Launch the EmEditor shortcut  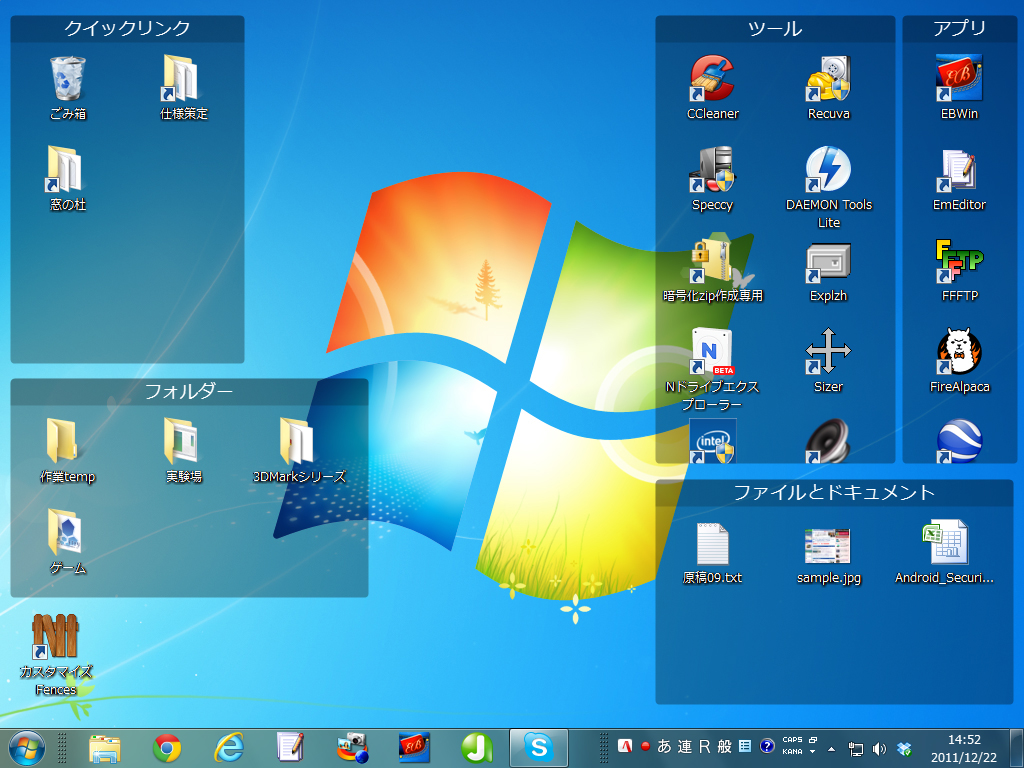pos(959,178)
